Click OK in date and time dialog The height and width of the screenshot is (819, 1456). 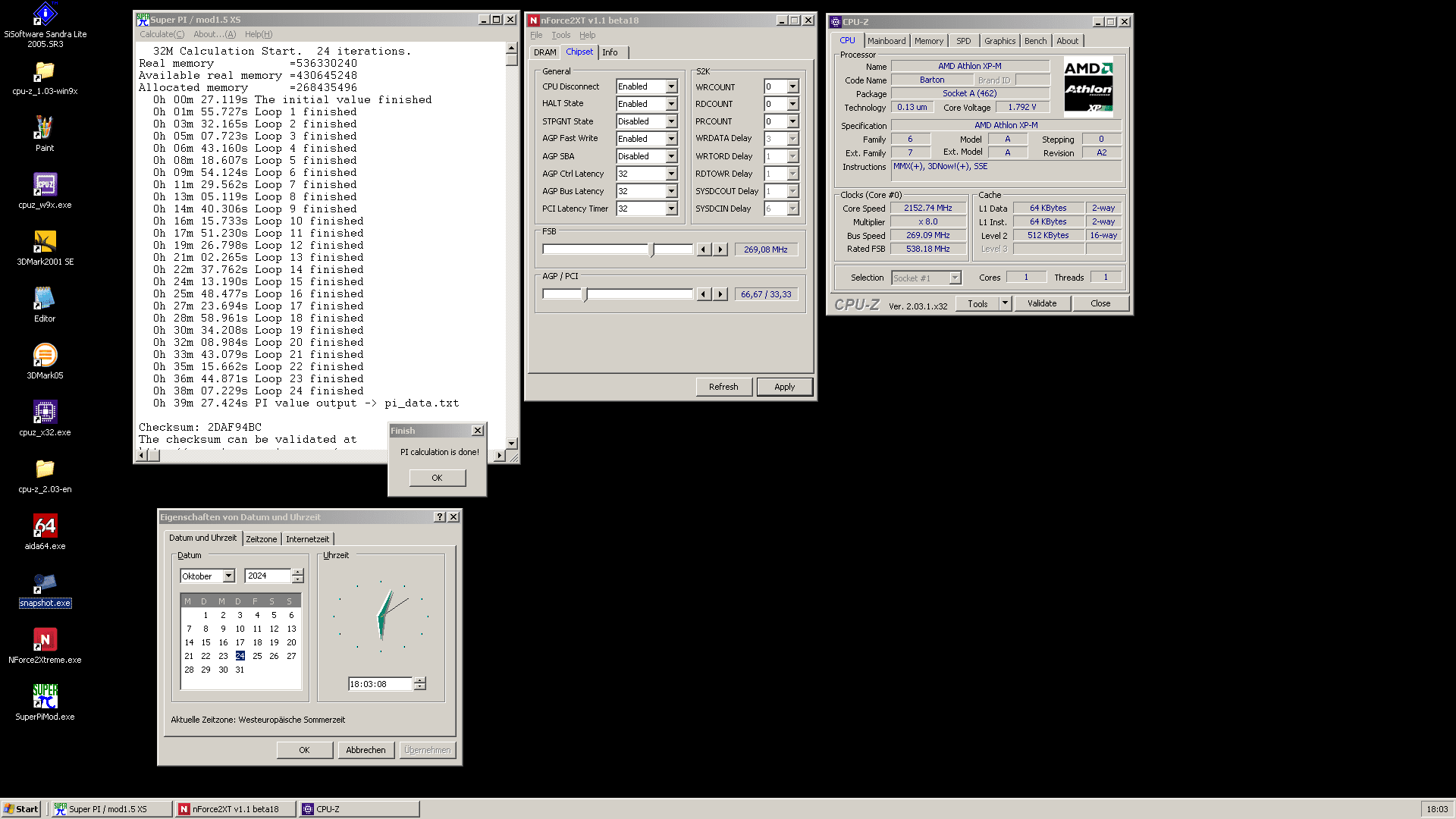[x=304, y=750]
